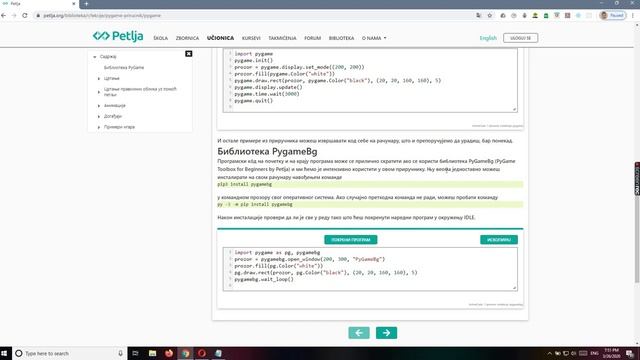
Task: Open the ŠKOLA menu item
Action: coord(160,38)
